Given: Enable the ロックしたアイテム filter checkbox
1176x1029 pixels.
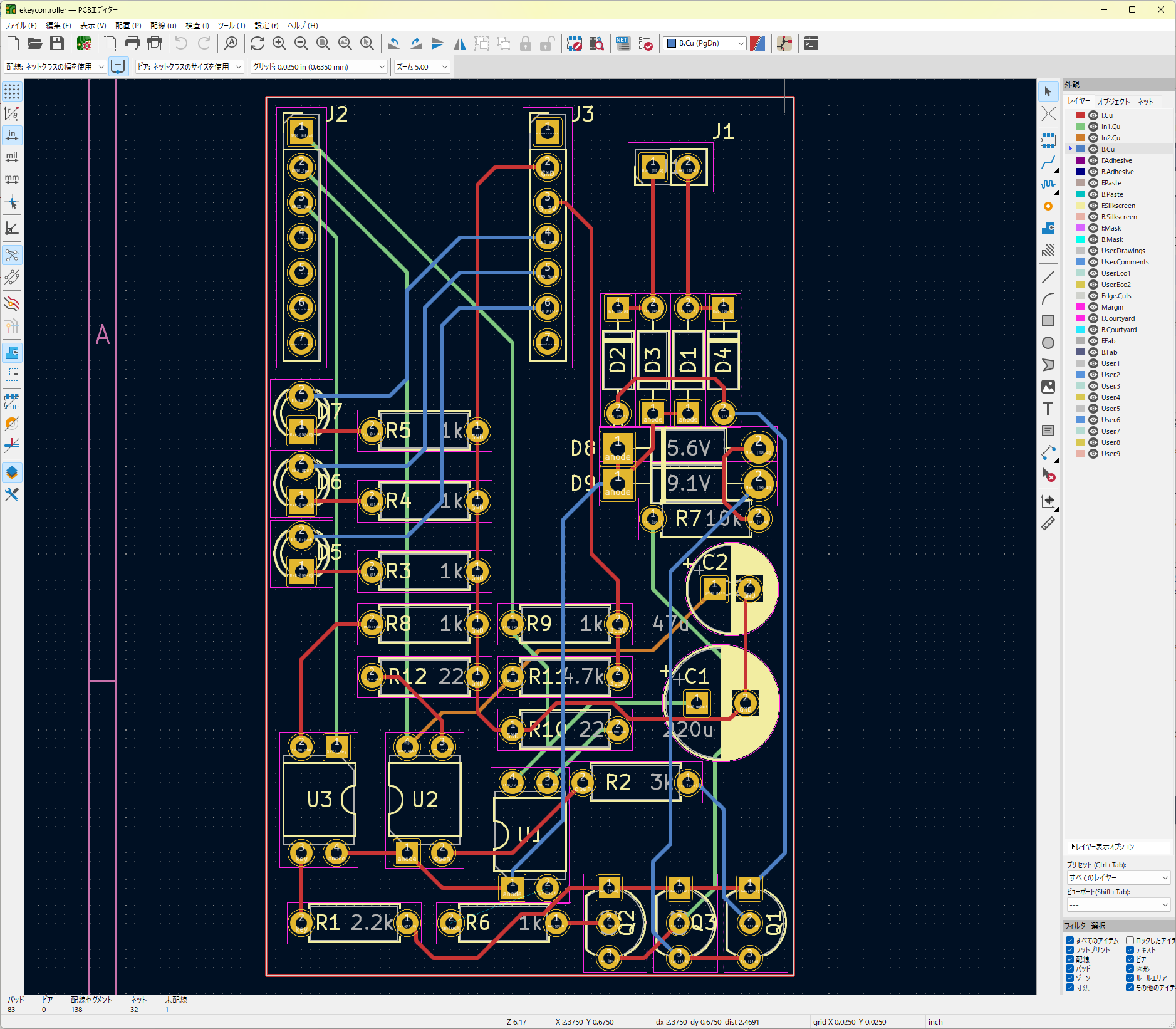Looking at the screenshot, I should [1130, 941].
